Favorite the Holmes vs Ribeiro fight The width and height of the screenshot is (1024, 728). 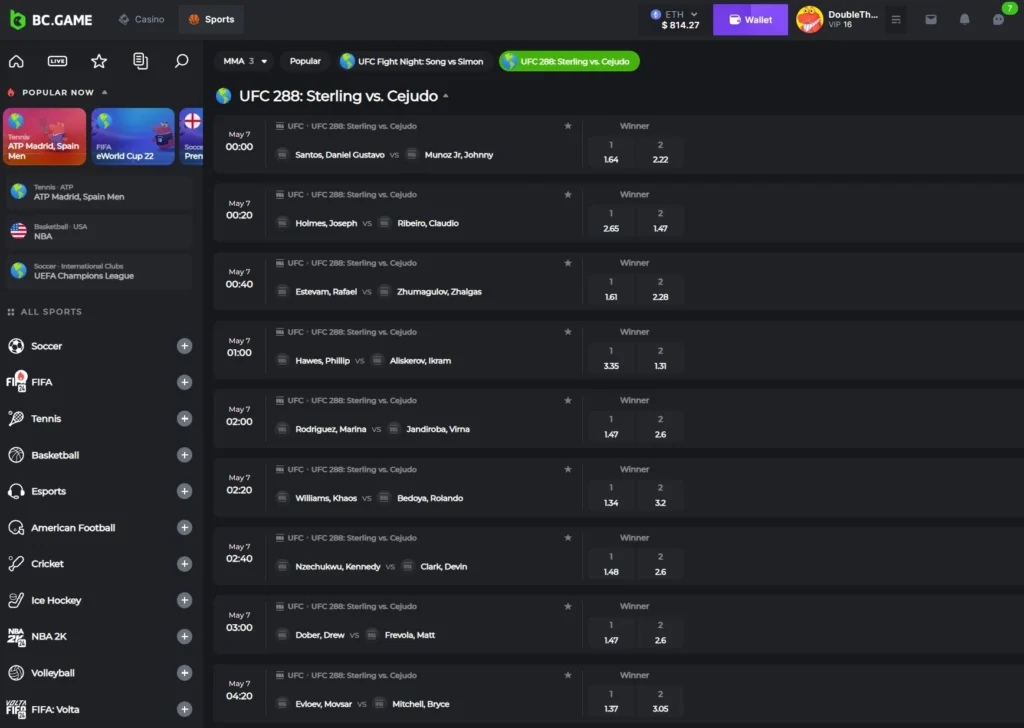point(568,195)
